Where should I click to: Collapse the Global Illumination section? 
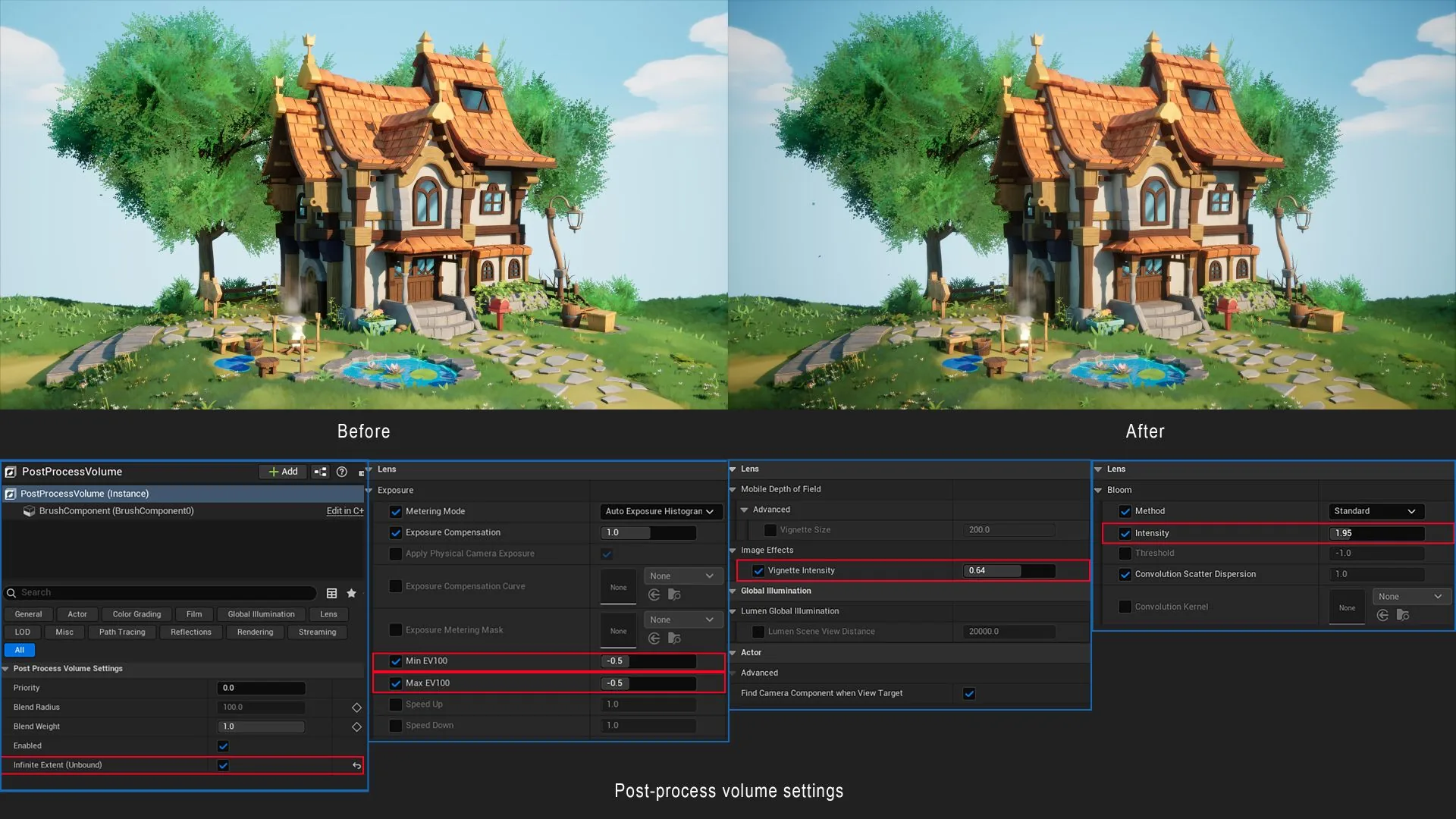pyautogui.click(x=733, y=591)
